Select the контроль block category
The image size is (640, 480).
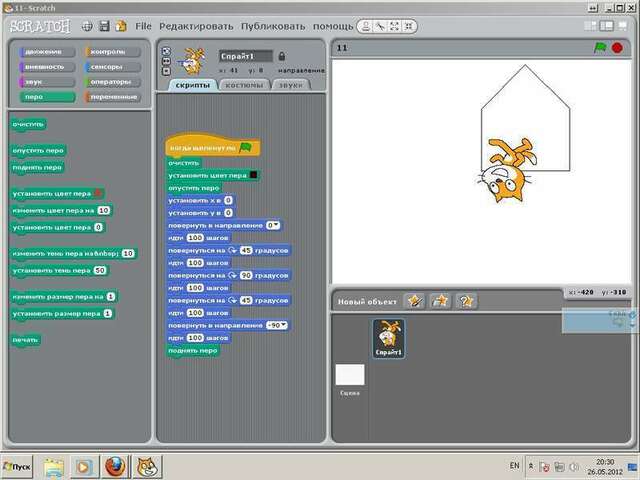click(113, 52)
